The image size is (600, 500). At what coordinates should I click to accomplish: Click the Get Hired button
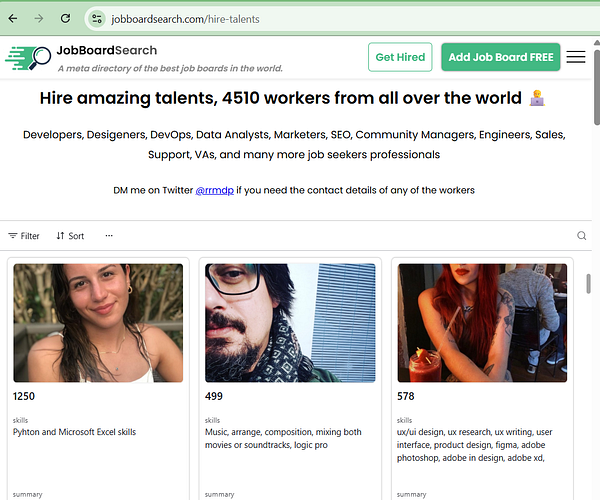[x=400, y=57]
